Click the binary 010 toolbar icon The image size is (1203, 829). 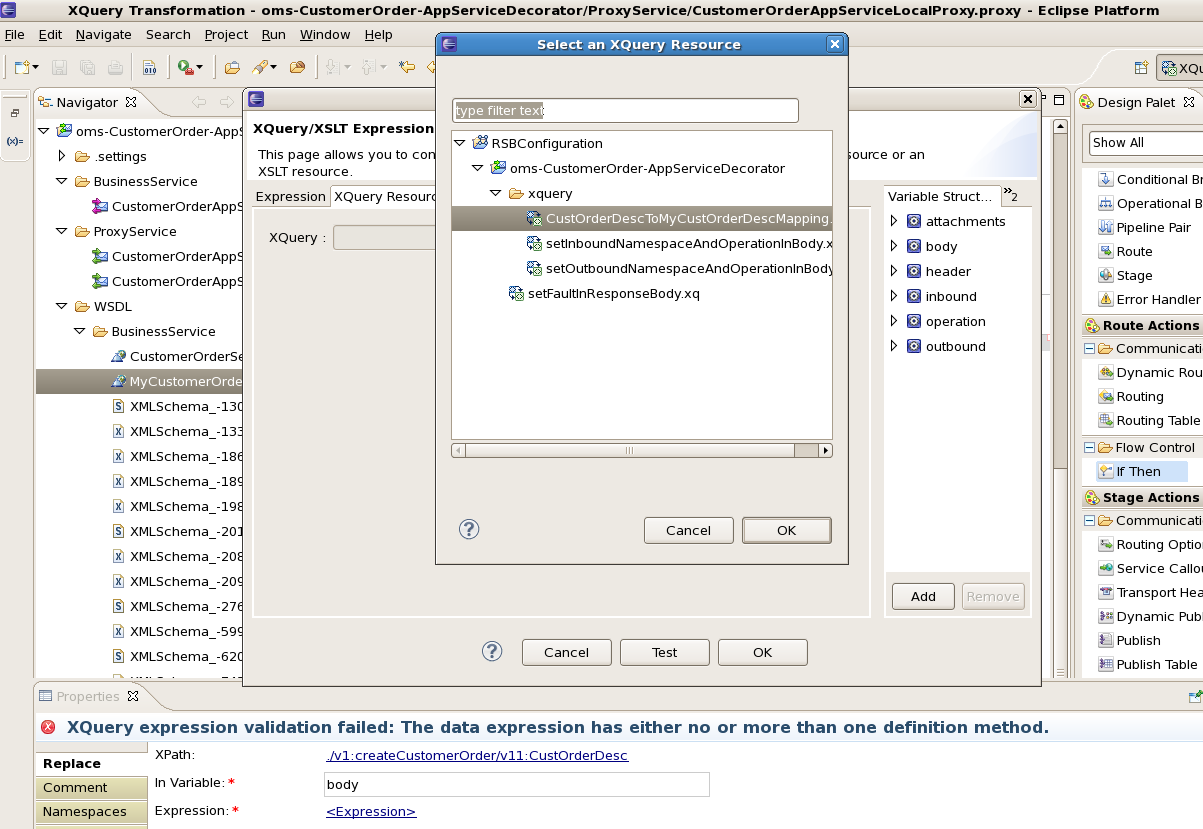[x=149, y=67]
